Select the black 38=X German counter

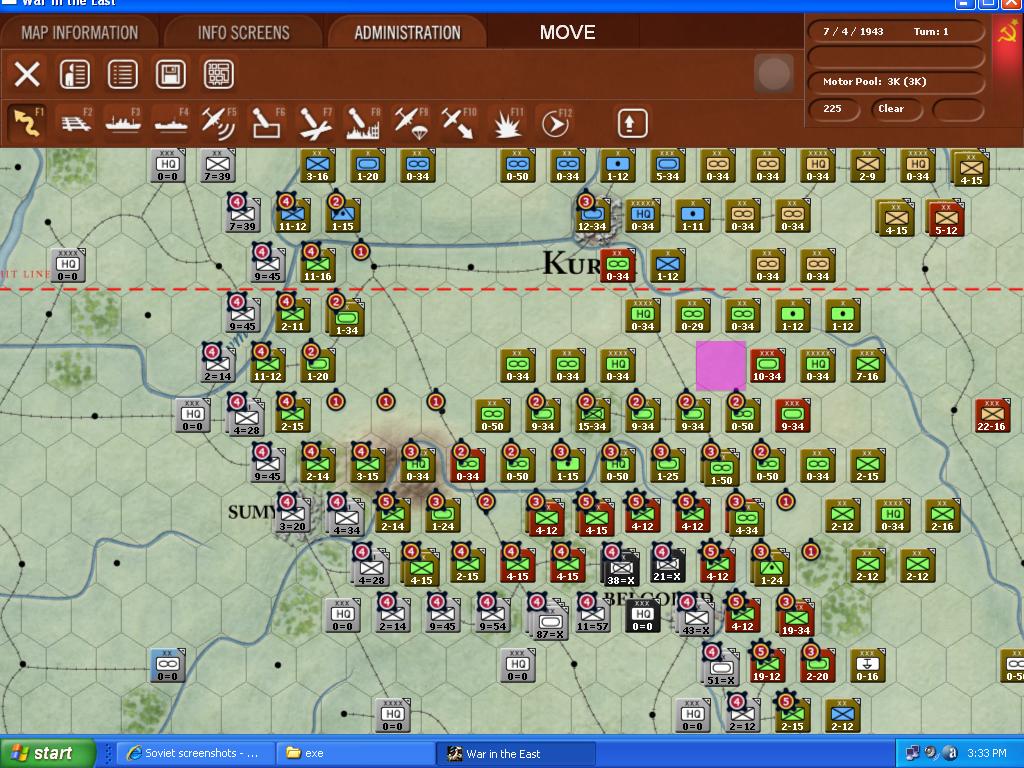(620, 568)
